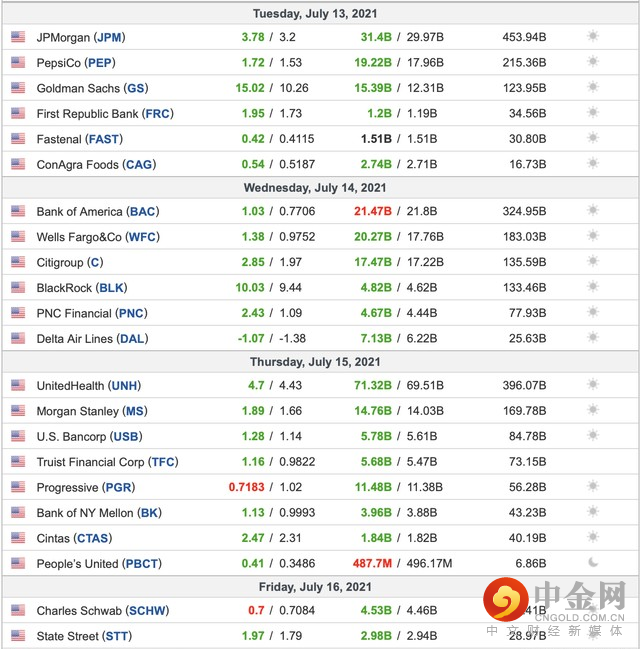Click the US flag icon beside JPMorgan

click(18, 37)
